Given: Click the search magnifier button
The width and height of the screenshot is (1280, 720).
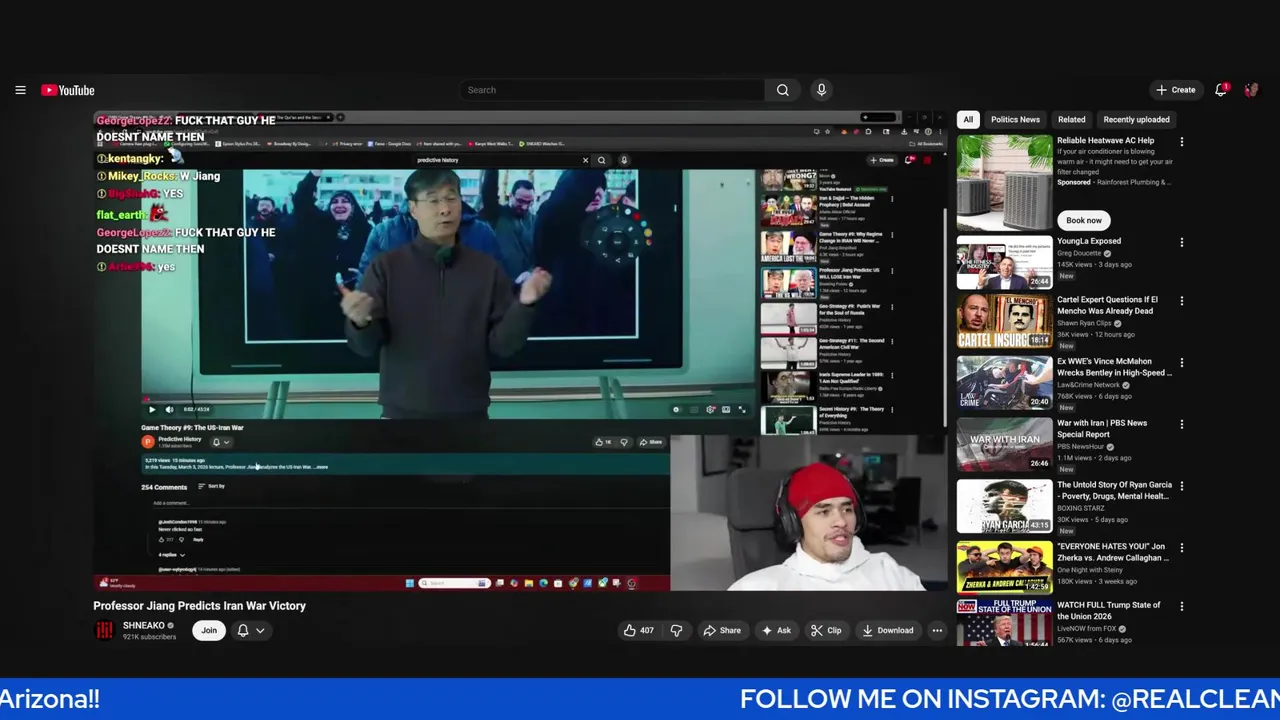Looking at the screenshot, I should click(x=783, y=90).
